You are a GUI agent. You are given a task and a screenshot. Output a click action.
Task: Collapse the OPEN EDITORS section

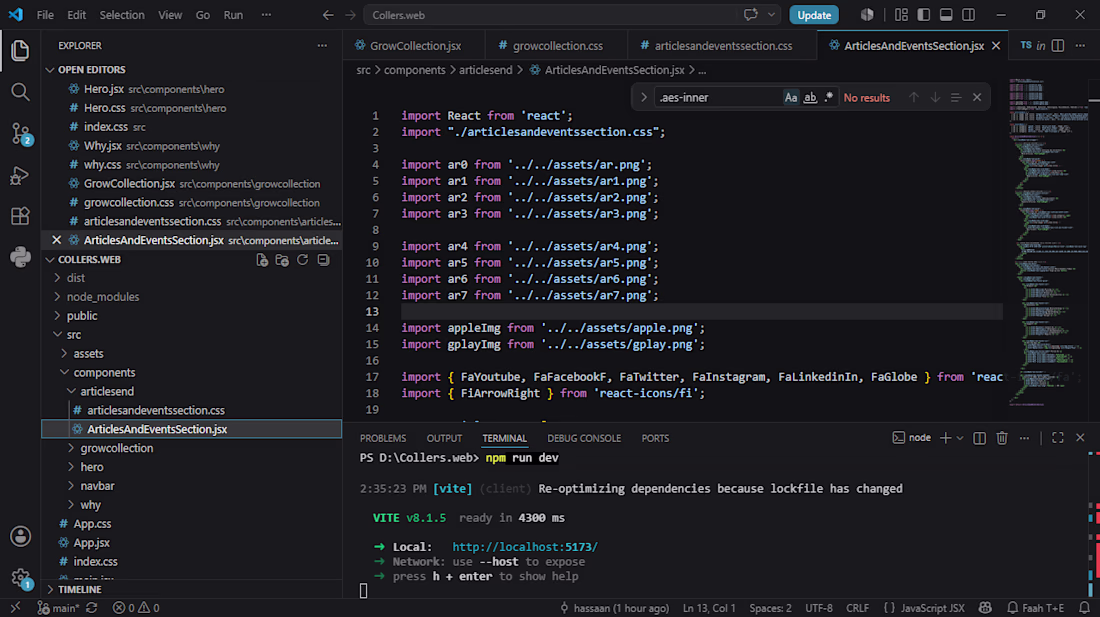(x=50, y=70)
